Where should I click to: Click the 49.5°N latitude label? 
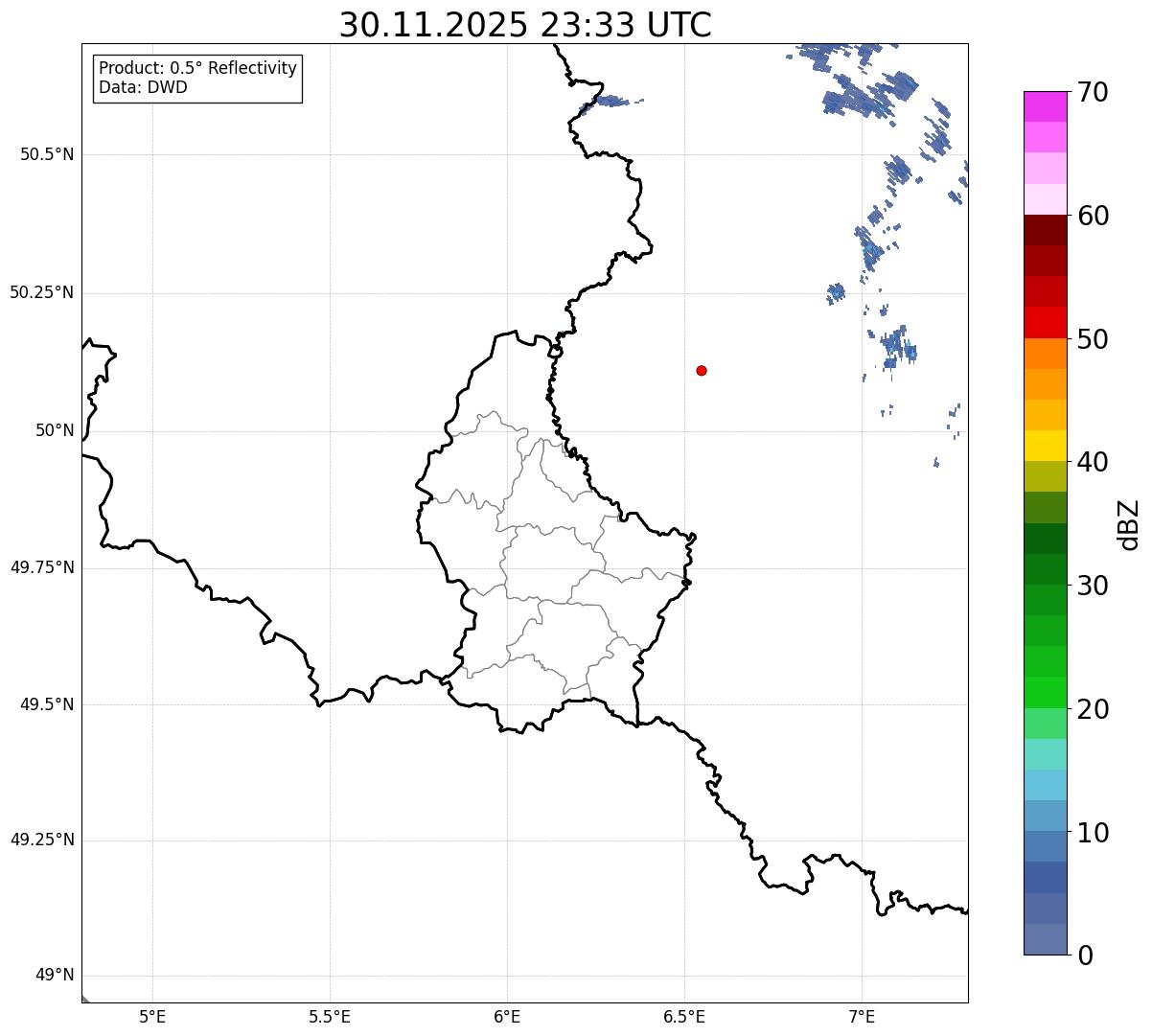click(47, 704)
